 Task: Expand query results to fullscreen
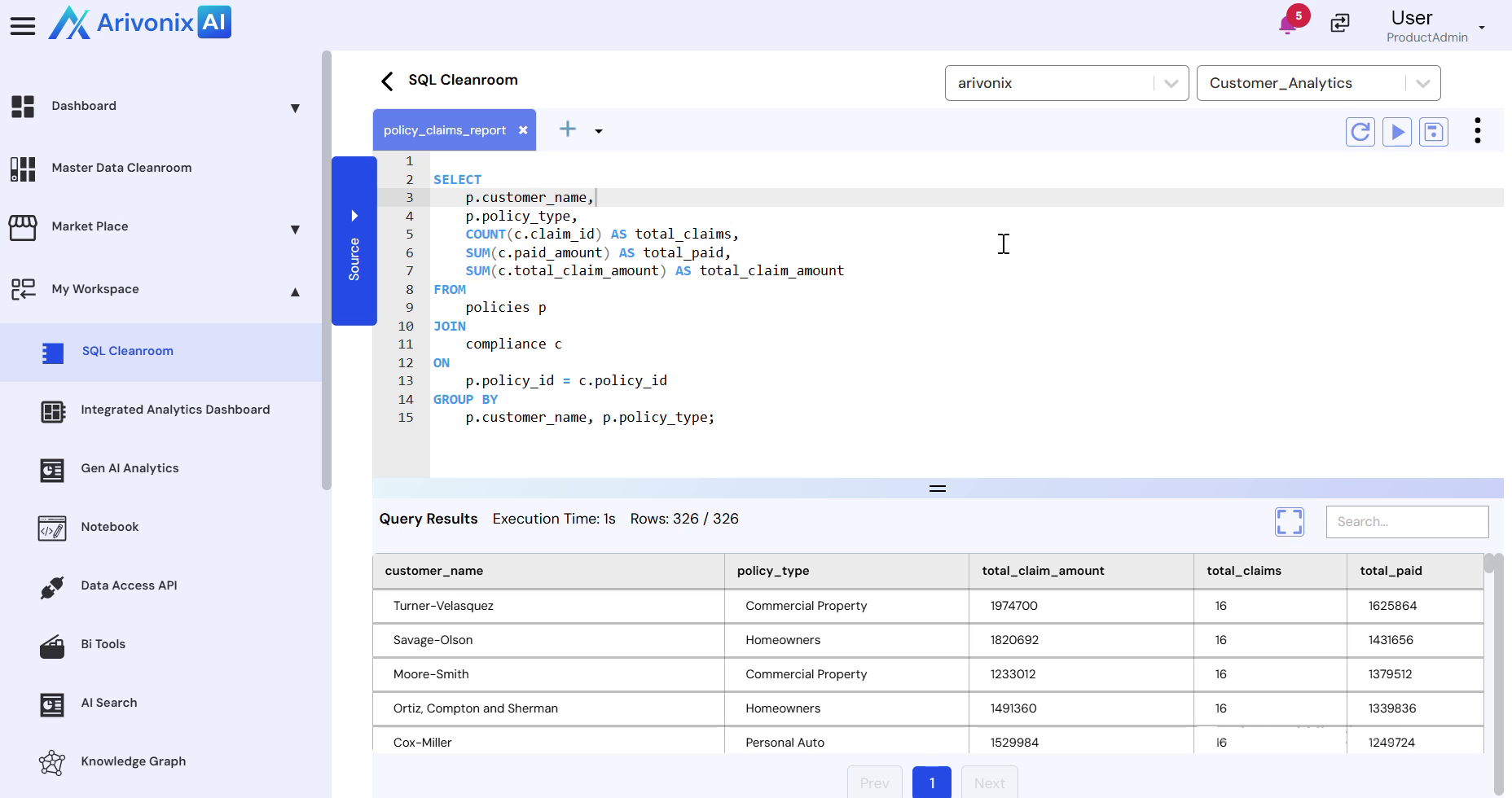pyautogui.click(x=1289, y=522)
